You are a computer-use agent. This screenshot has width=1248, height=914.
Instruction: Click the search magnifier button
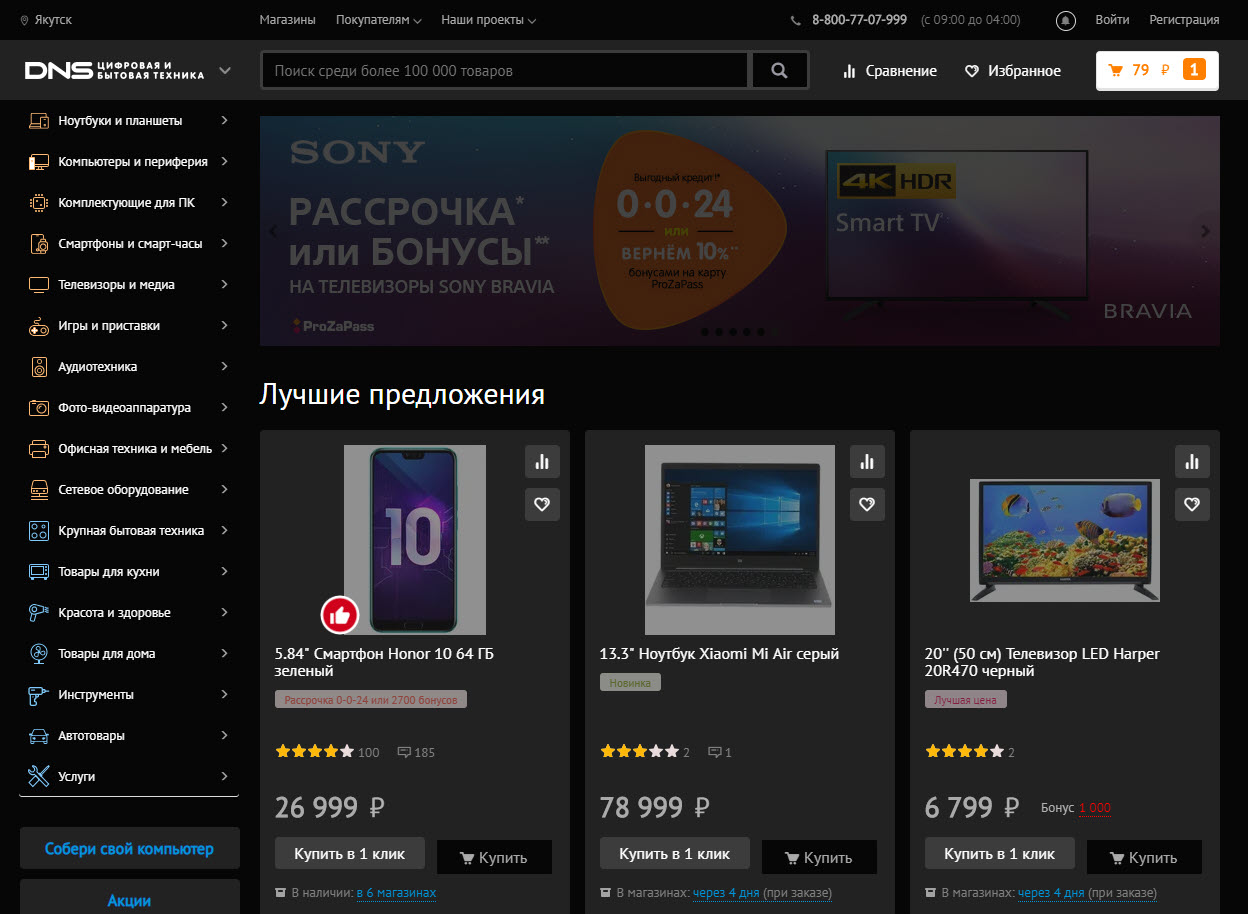(779, 70)
